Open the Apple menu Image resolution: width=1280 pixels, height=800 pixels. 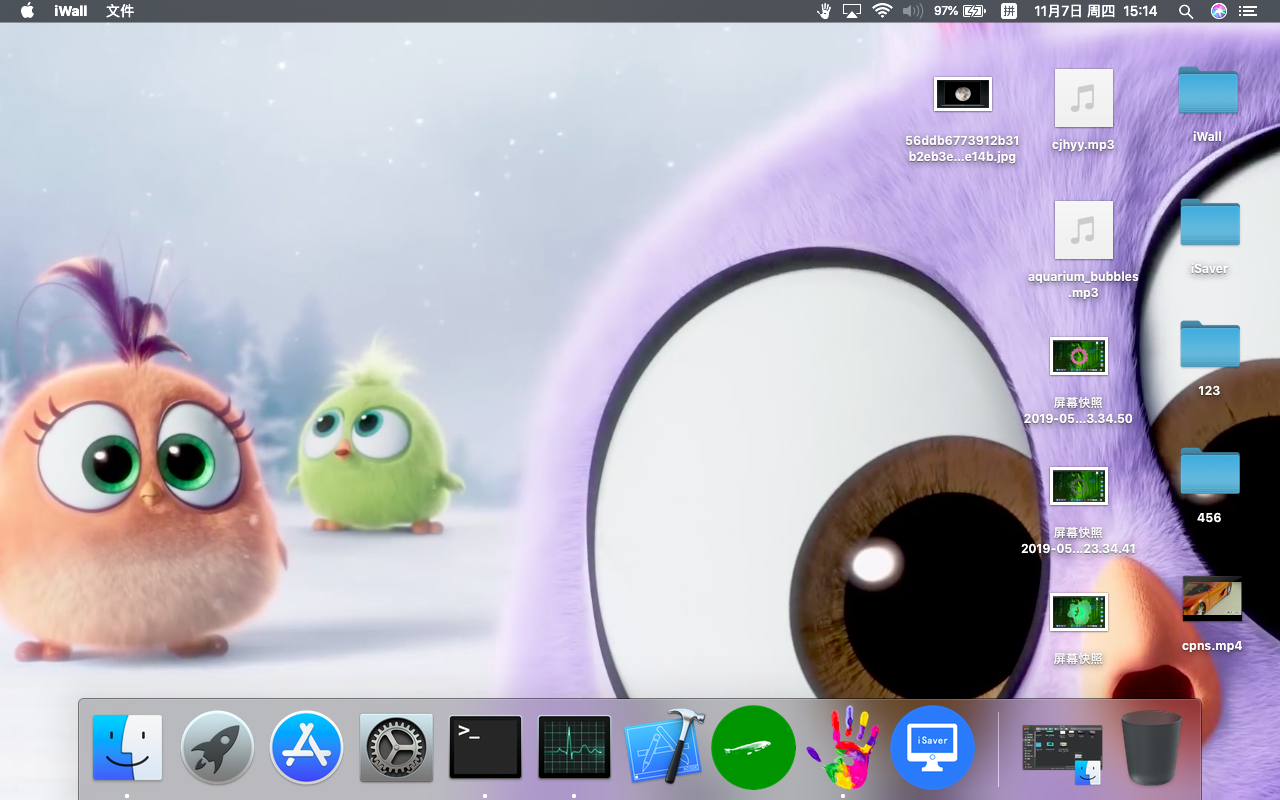pos(27,11)
